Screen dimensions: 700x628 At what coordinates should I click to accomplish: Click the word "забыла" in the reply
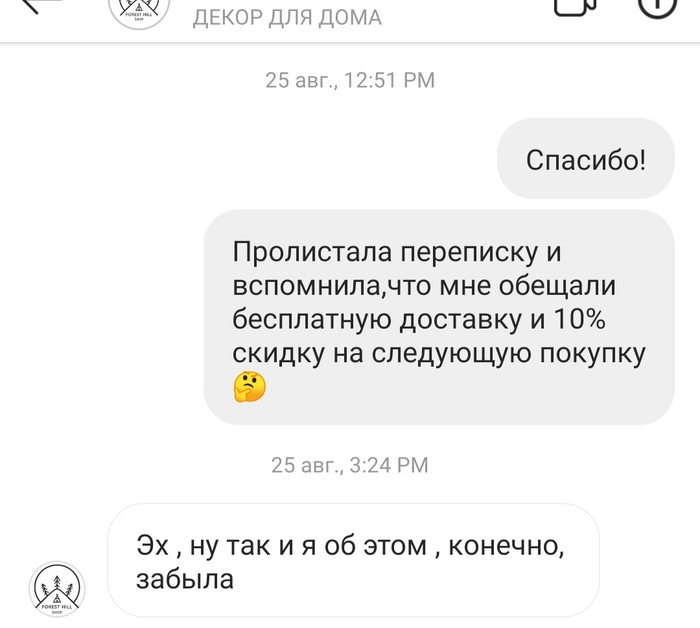click(x=185, y=580)
